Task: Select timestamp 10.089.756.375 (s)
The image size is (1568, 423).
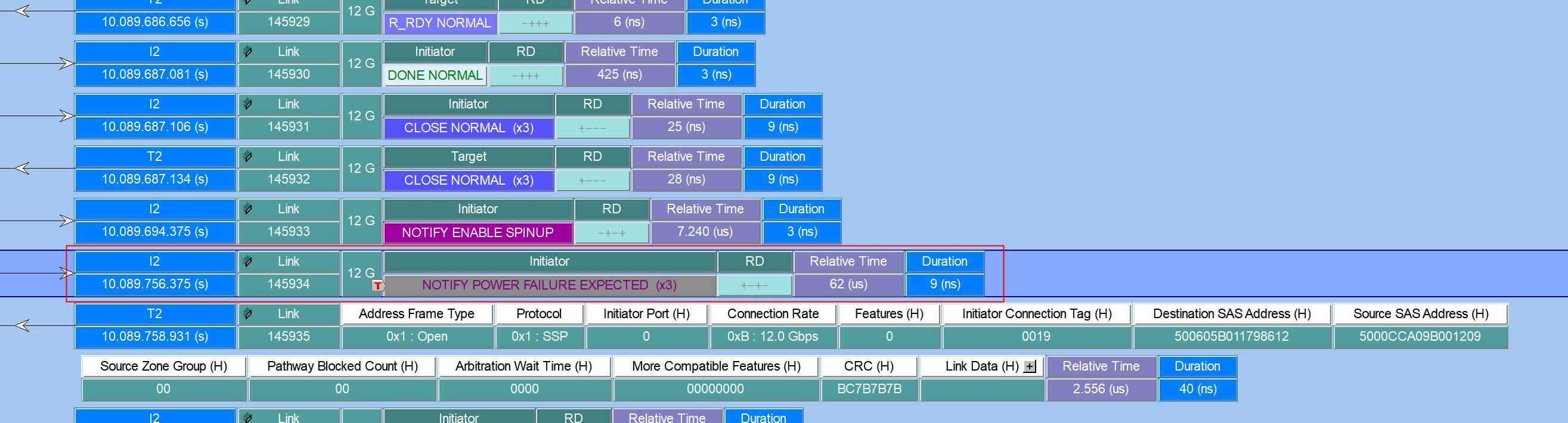Action: (154, 284)
